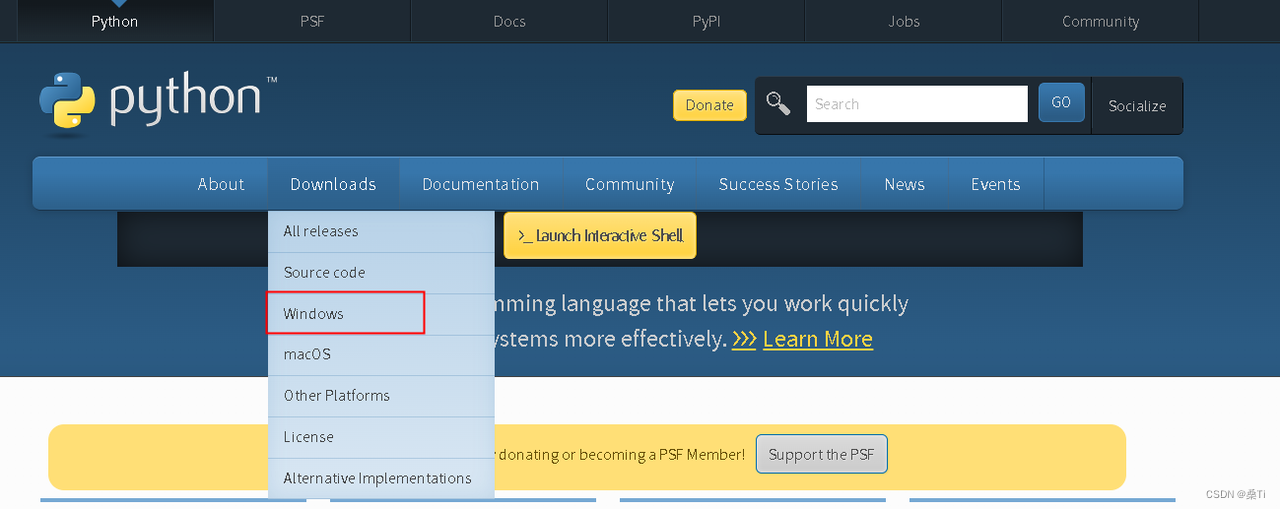
Task: Open About in main navigation
Action: coord(221,184)
